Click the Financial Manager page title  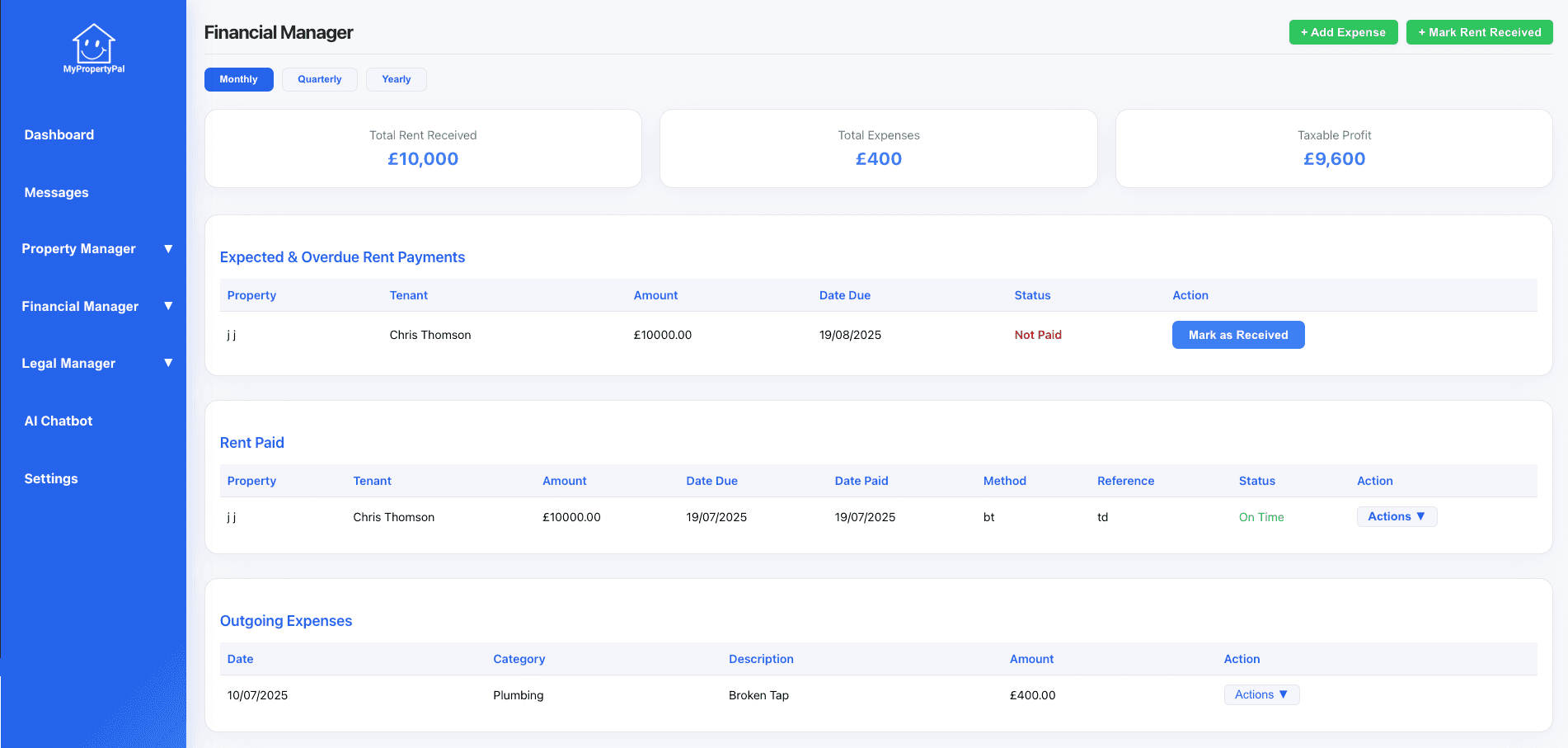point(279,32)
